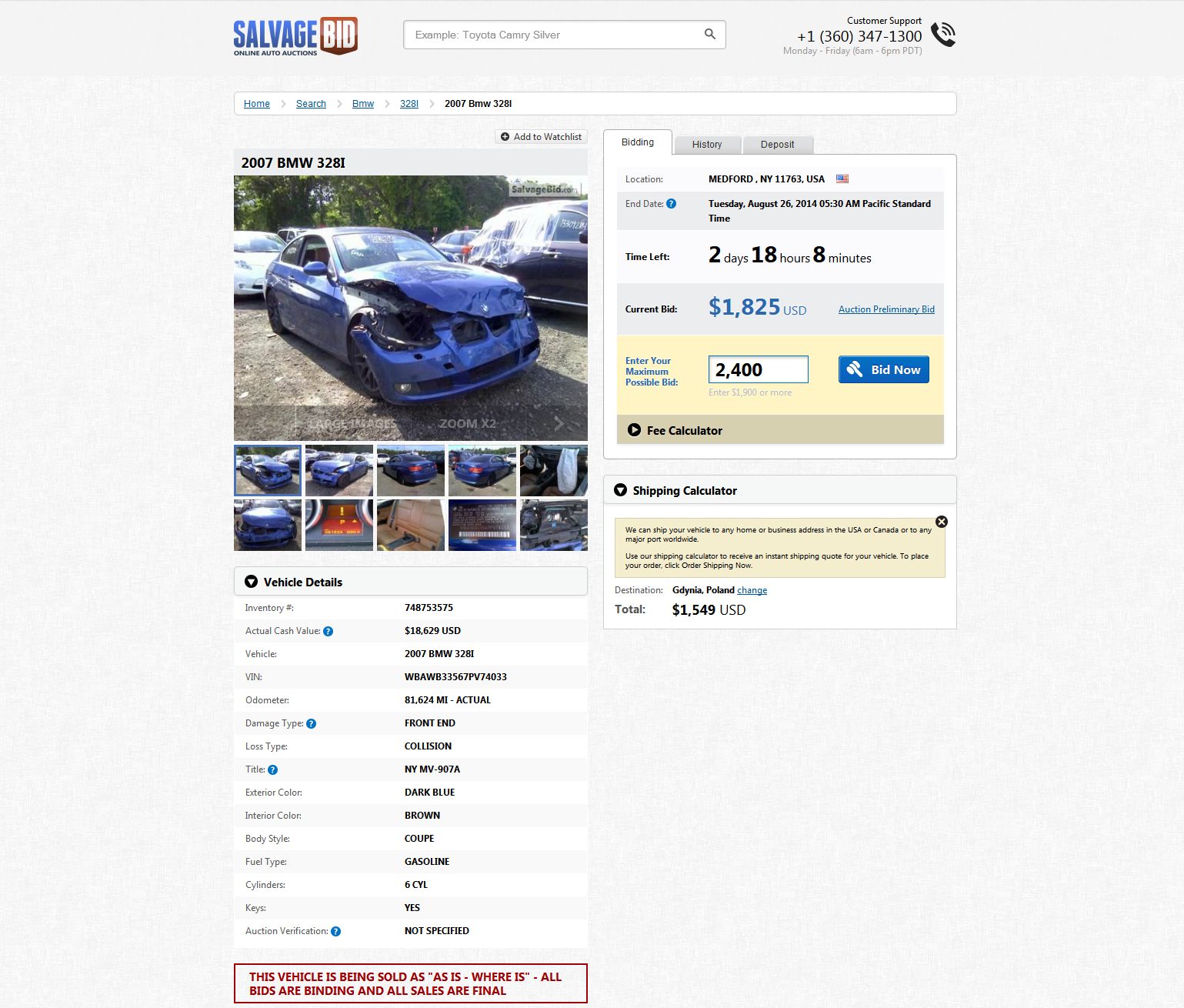This screenshot has width=1184, height=1008.
Task: Close the shipping info notice
Action: pyautogui.click(x=941, y=522)
